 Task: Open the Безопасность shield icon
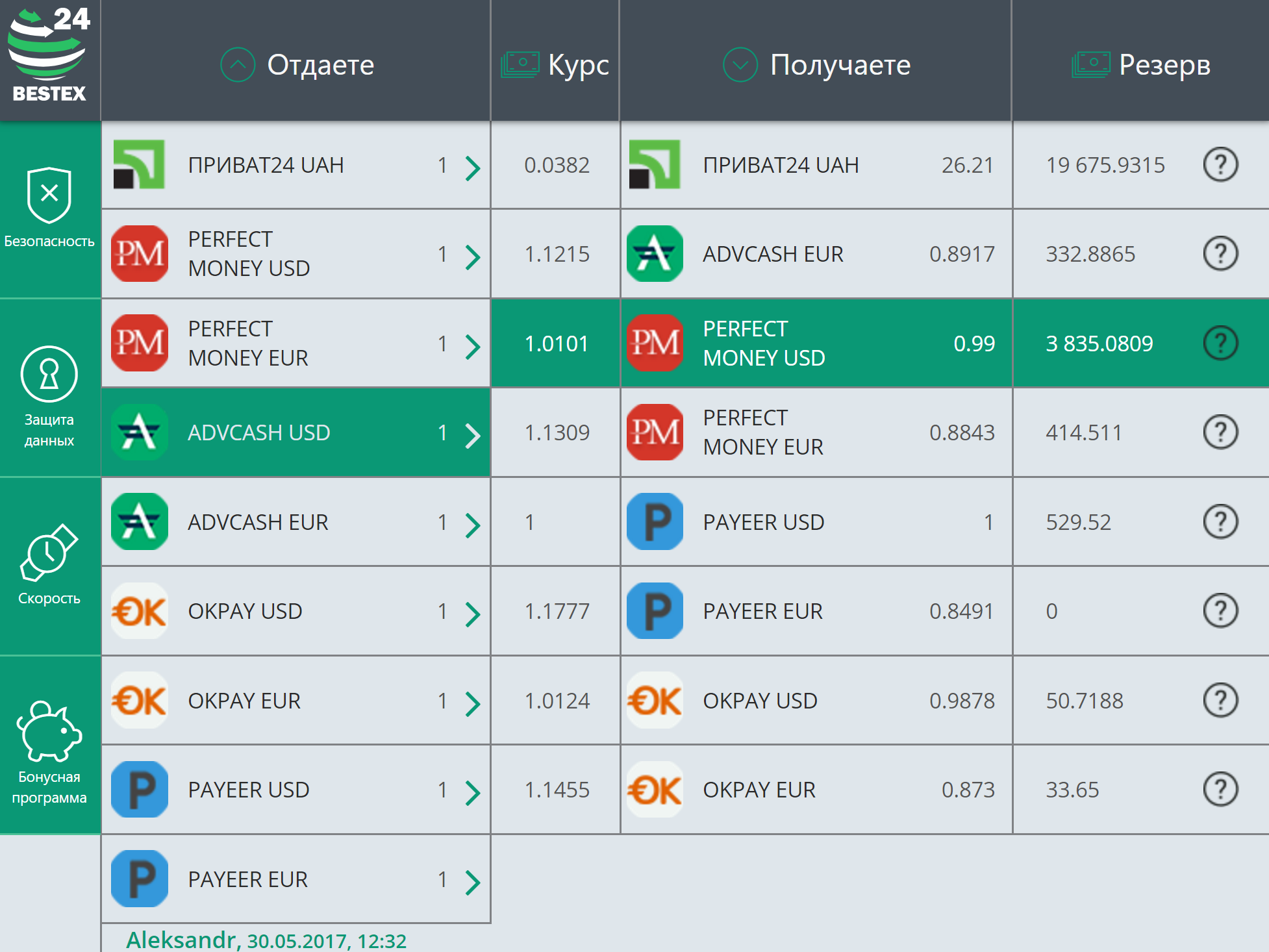(49, 195)
